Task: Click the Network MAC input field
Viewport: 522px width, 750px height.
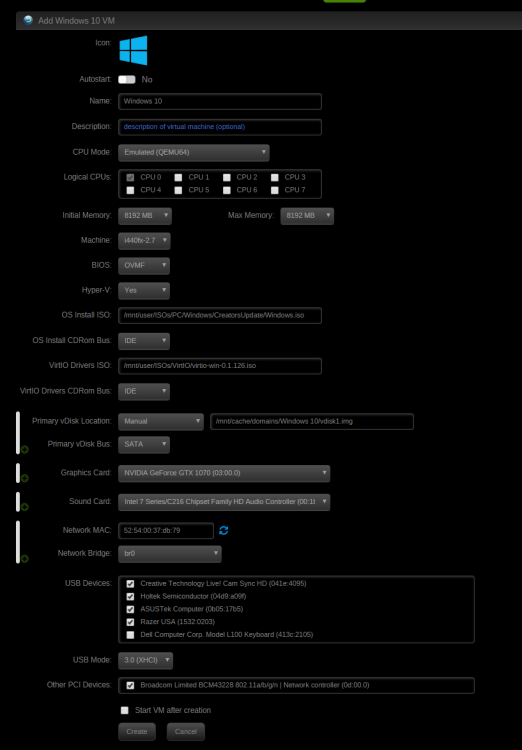Action: tap(166, 530)
